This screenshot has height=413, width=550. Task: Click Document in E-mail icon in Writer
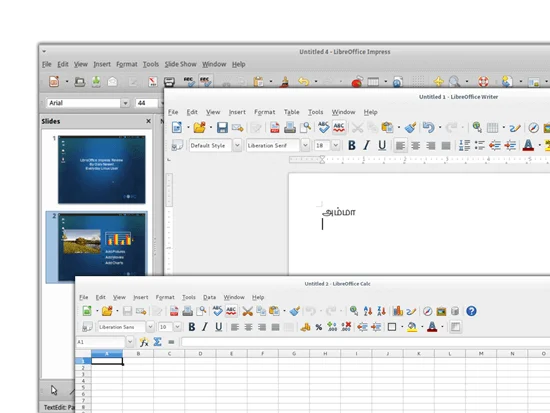pos(237,127)
